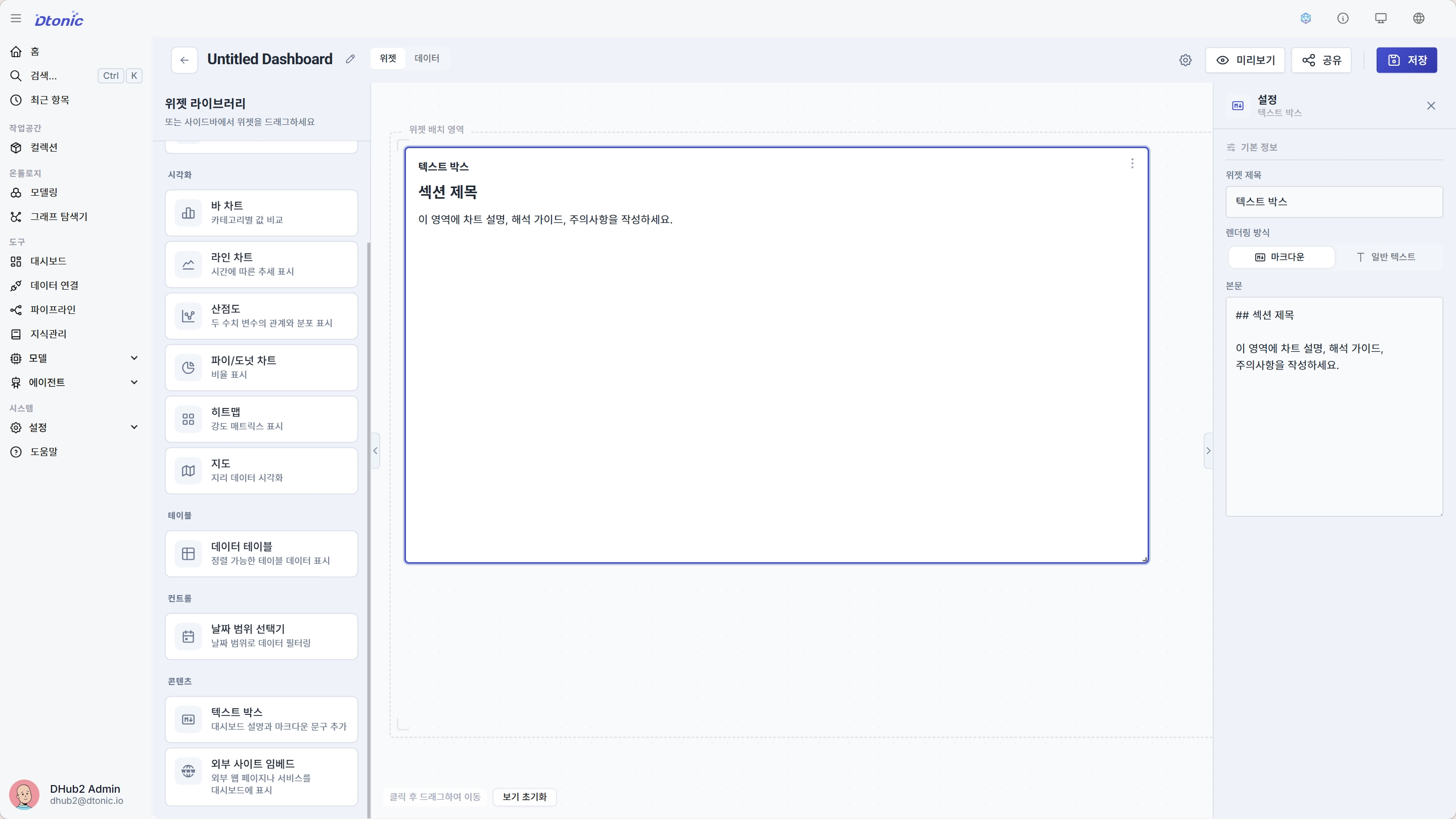Toggle the hamburger menu icon
The height and width of the screenshot is (819, 1456).
(x=16, y=19)
